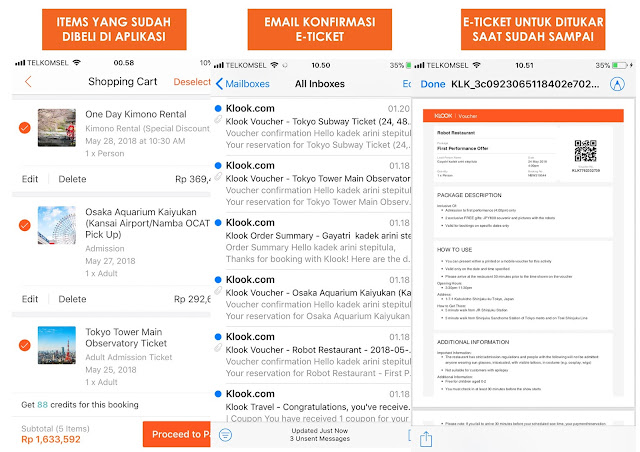Viewport: 640px width, 452px height.
Task: Tap the back arrow in Shopping Cart
Action: point(28,82)
